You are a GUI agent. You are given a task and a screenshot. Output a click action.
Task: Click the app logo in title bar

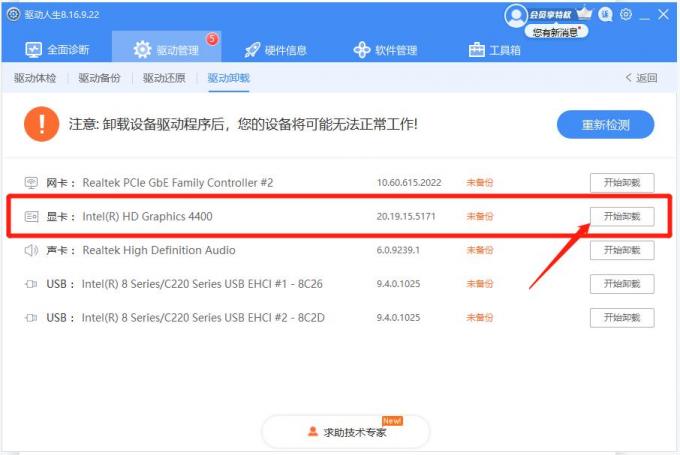[x=13, y=14]
